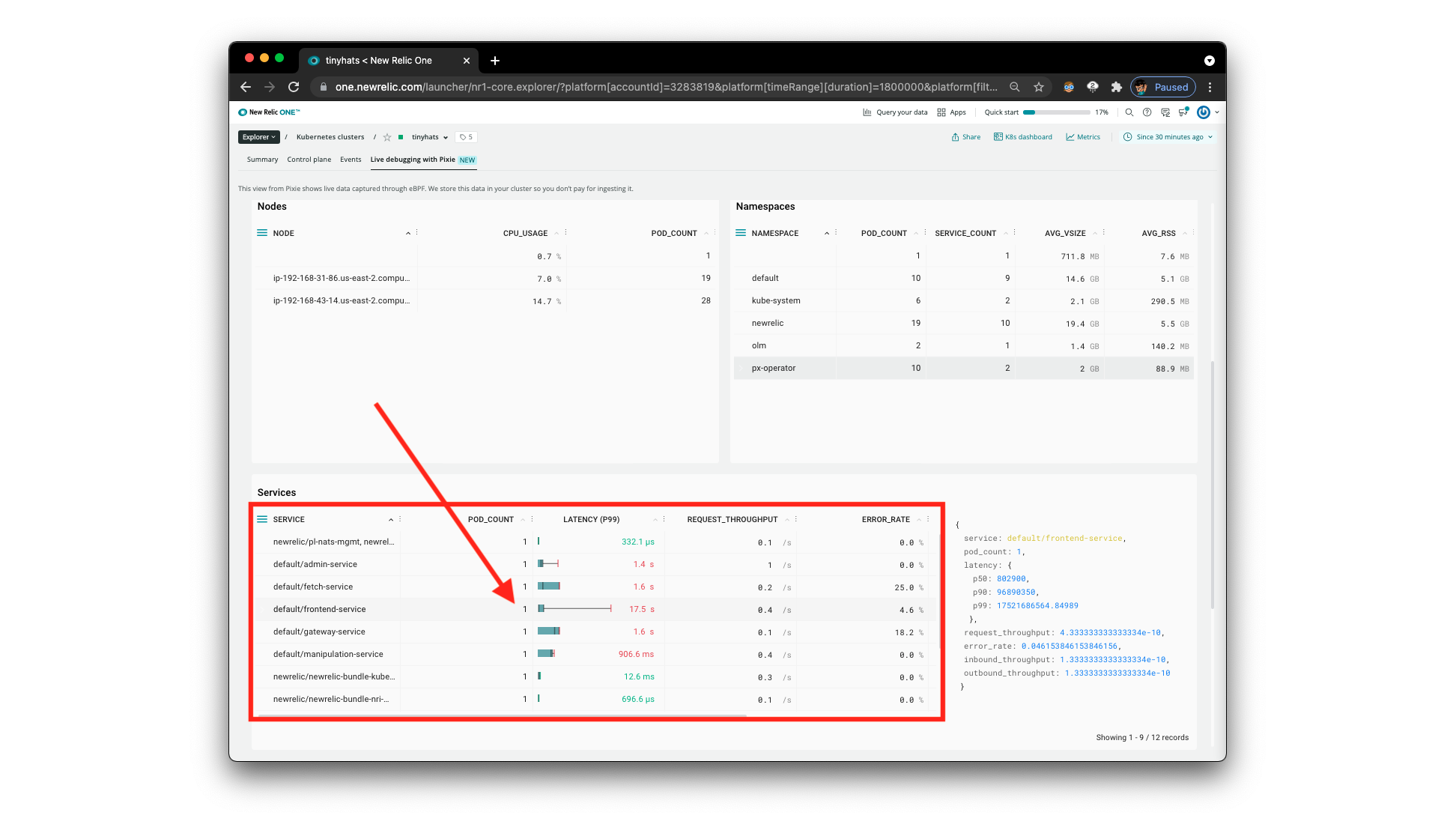Click the Share button
Image resolution: width=1456 pixels, height=830 pixels.
966,137
